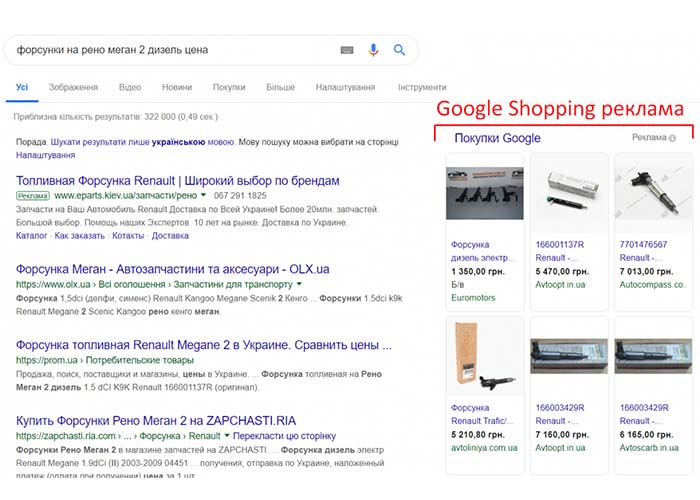Expand the arrow next to eparts.kiev.ua URL

pos(203,195)
